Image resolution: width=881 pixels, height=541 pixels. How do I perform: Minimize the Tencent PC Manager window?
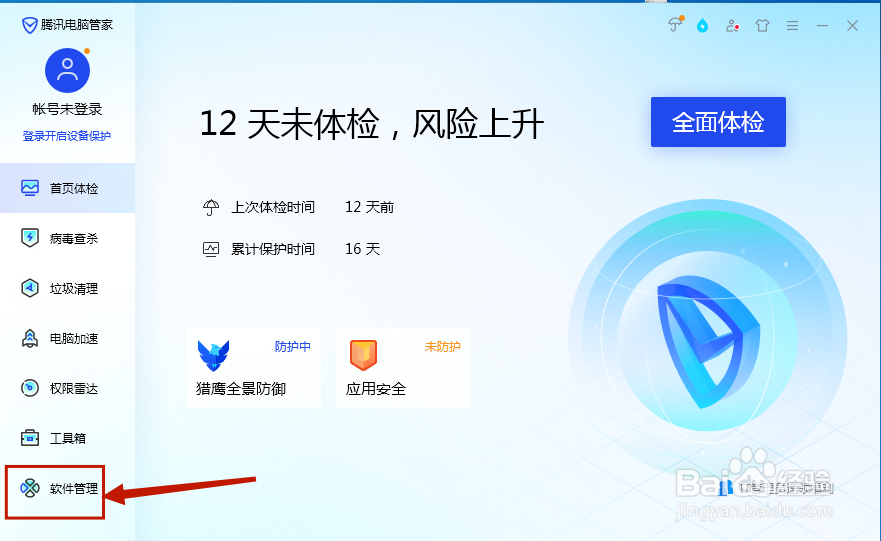[823, 25]
